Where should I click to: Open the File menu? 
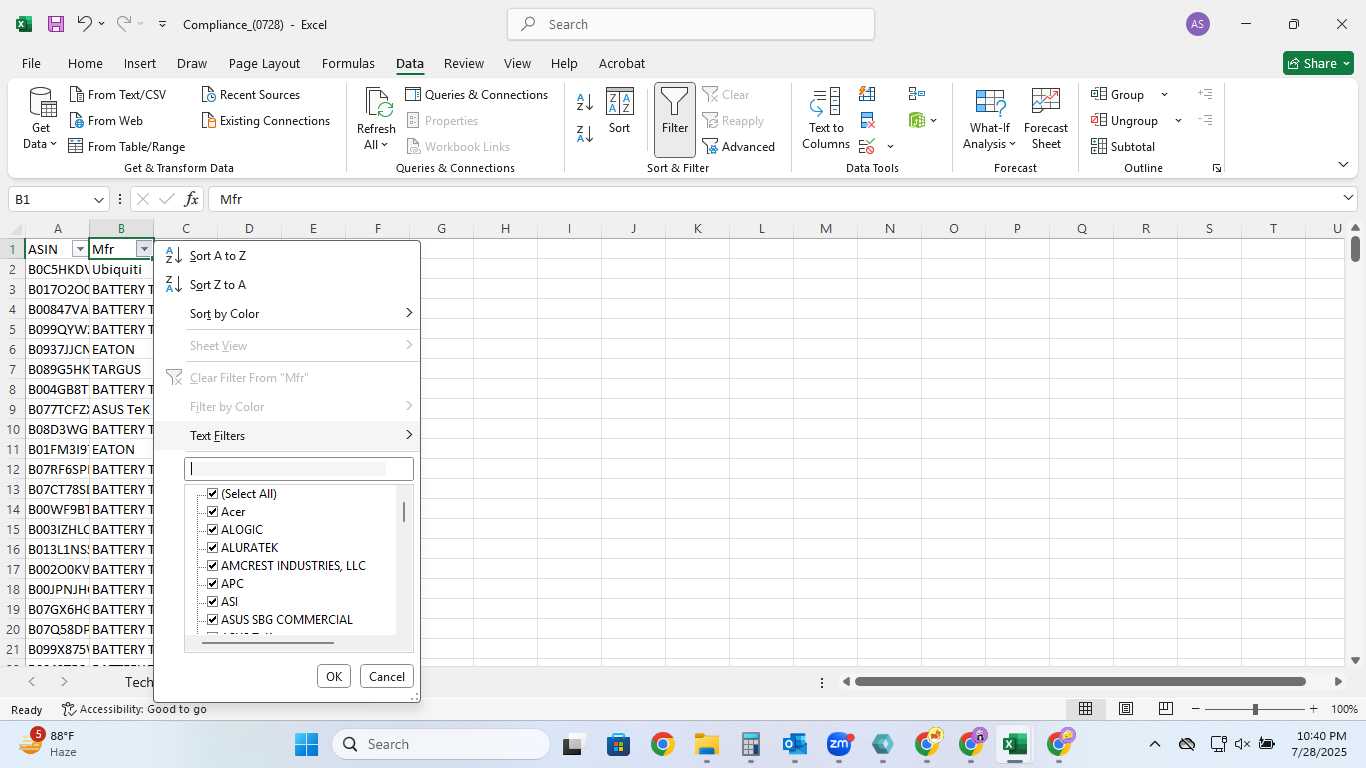[x=31, y=63]
